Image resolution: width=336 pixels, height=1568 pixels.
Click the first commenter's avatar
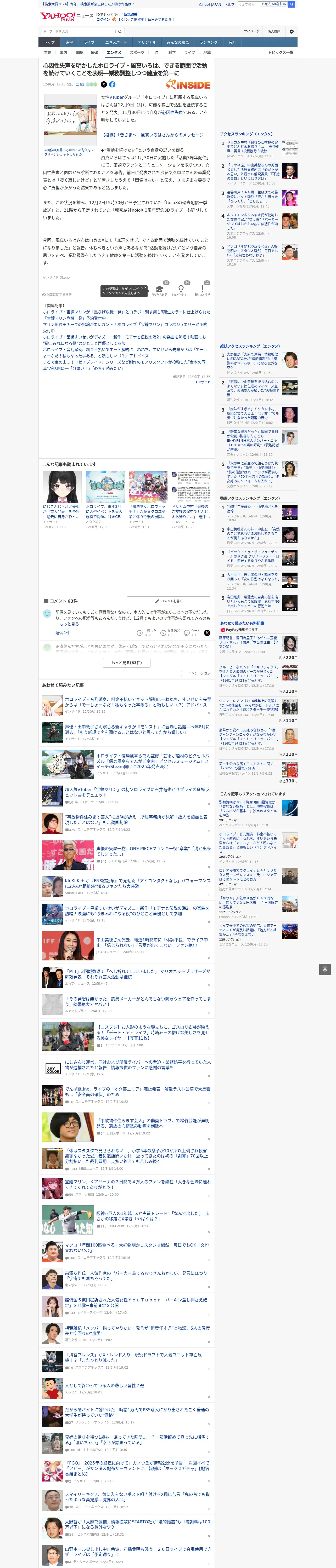coord(47,614)
